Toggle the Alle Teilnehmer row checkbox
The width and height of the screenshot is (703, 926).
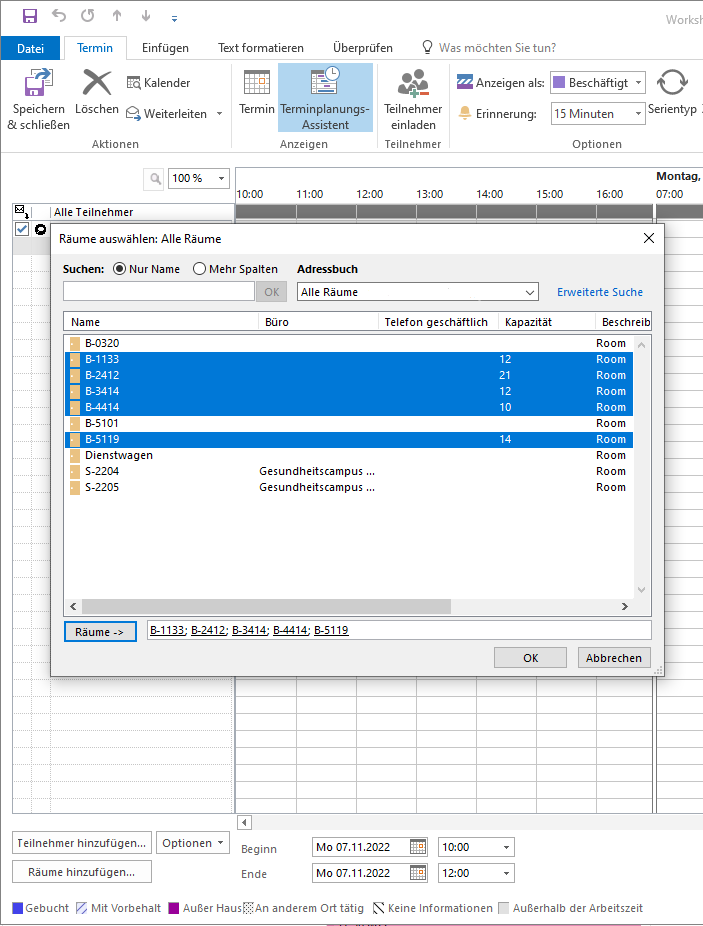pos(22,229)
